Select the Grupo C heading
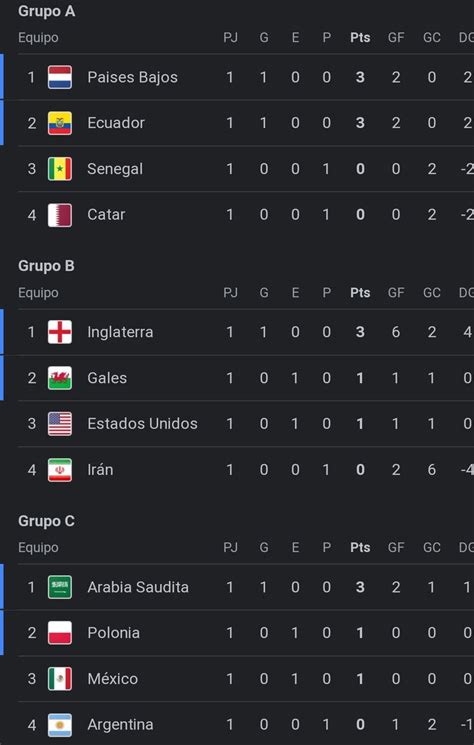 (47, 521)
